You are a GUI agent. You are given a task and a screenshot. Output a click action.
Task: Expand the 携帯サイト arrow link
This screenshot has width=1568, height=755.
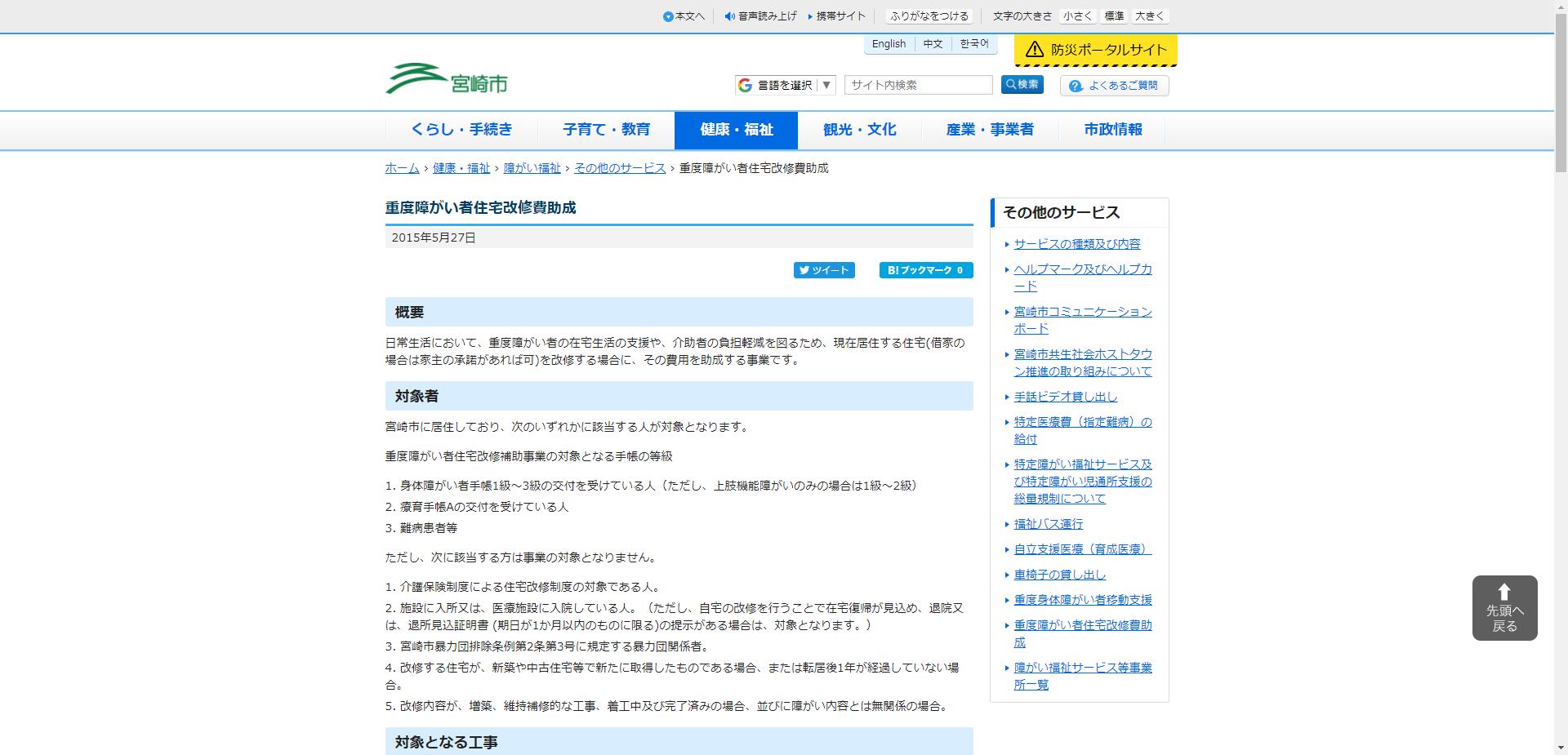pyautogui.click(x=809, y=15)
